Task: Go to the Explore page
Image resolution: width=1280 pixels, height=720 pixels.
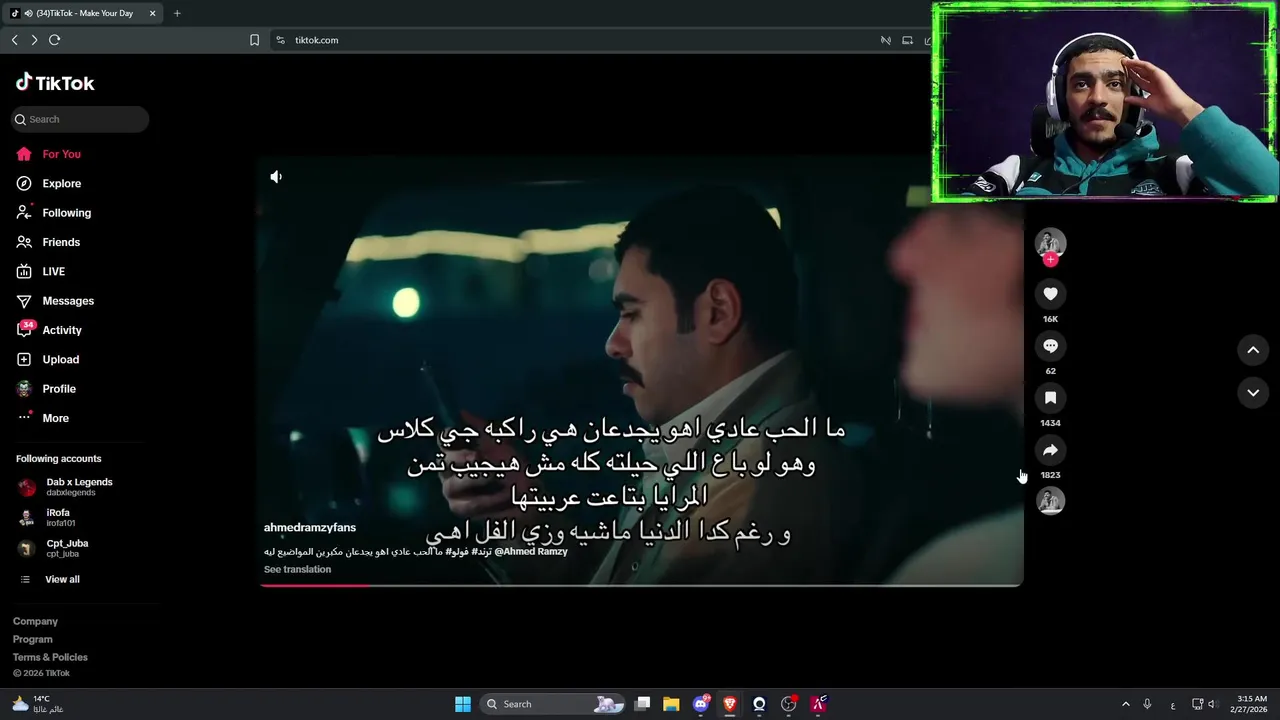Action: (x=48, y=183)
